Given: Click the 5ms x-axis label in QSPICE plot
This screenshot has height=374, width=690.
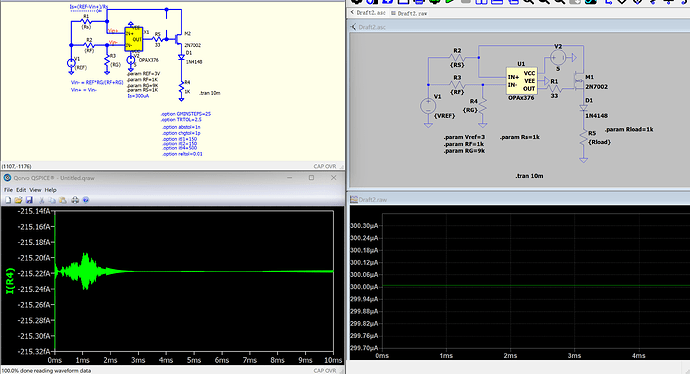Looking at the screenshot, I should pos(194,360).
